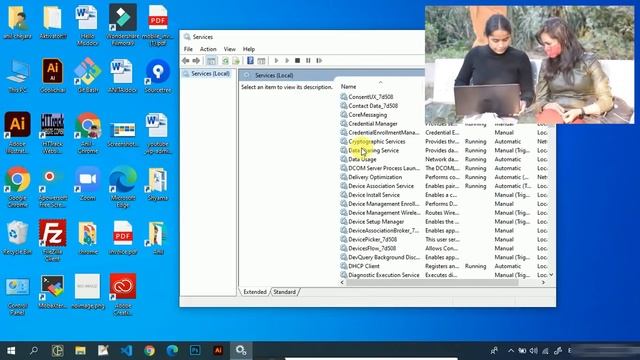The width and height of the screenshot is (640, 360).
Task: Click the noimage.png file on desktop
Action: coord(87,291)
